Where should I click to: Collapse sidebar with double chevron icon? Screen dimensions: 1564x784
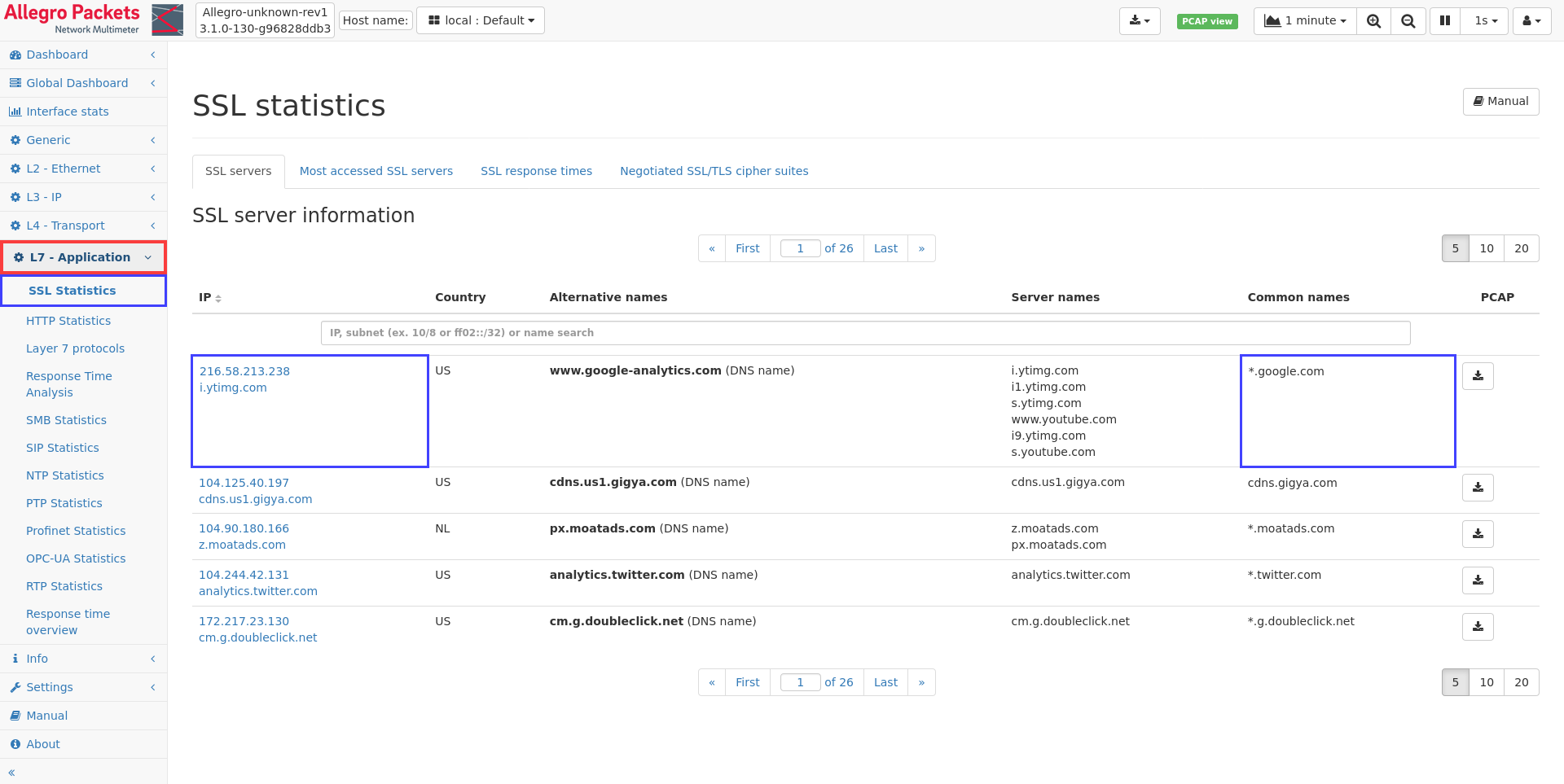[x=11, y=773]
